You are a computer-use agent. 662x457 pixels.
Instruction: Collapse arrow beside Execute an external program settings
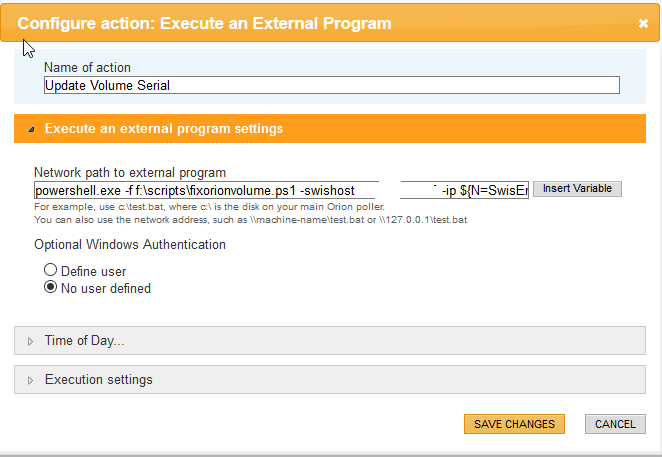[x=30, y=129]
